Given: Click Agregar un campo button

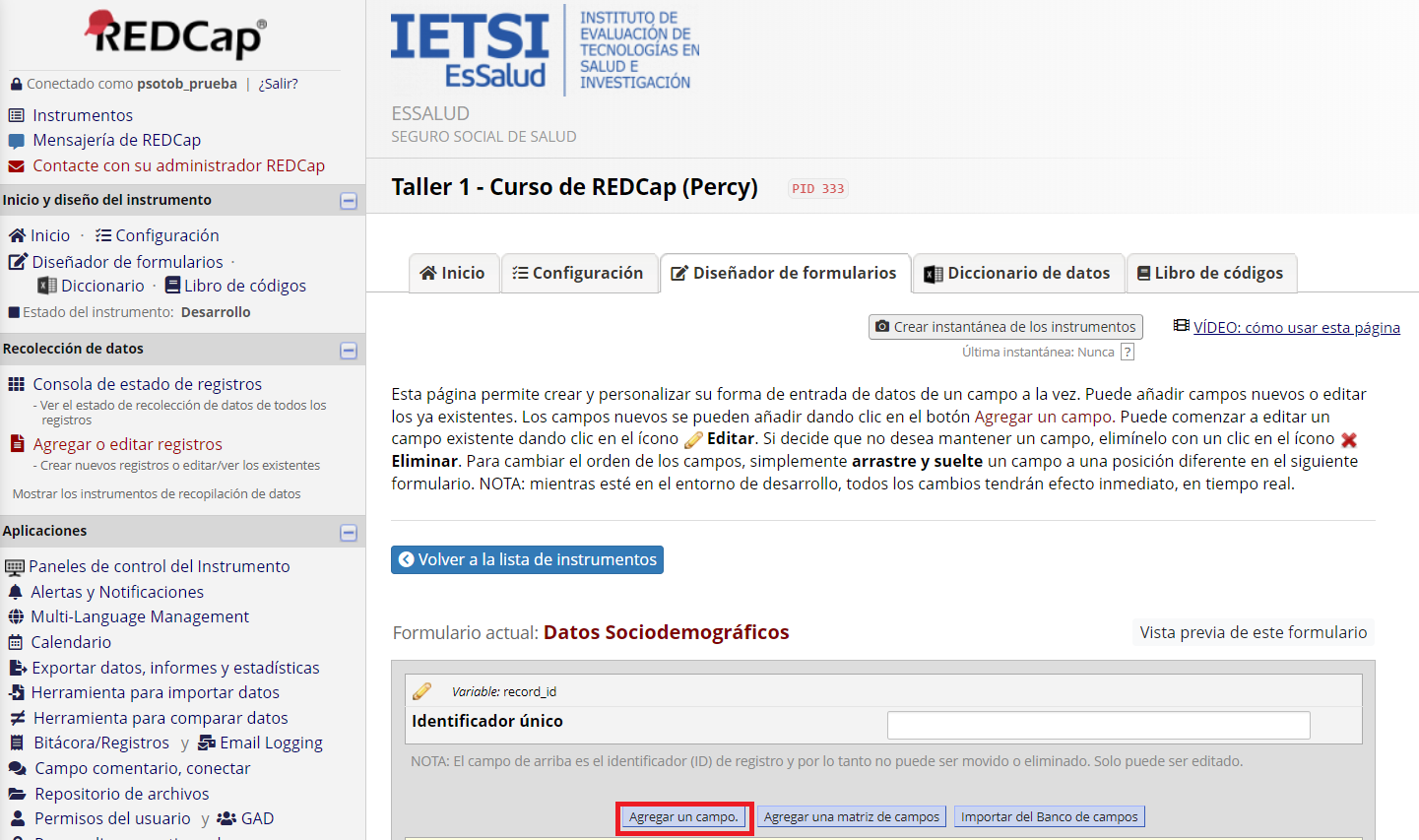Looking at the screenshot, I should (x=683, y=816).
